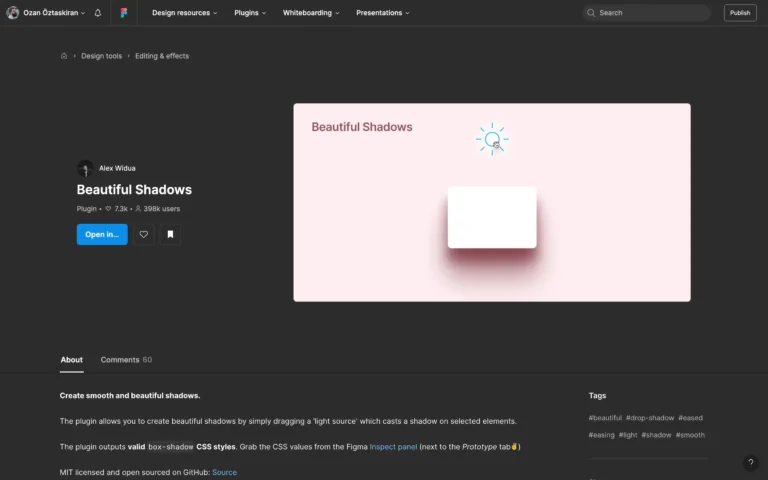Save the plugin with the bookmark button
Viewport: 768px width, 480px height.
pos(170,235)
